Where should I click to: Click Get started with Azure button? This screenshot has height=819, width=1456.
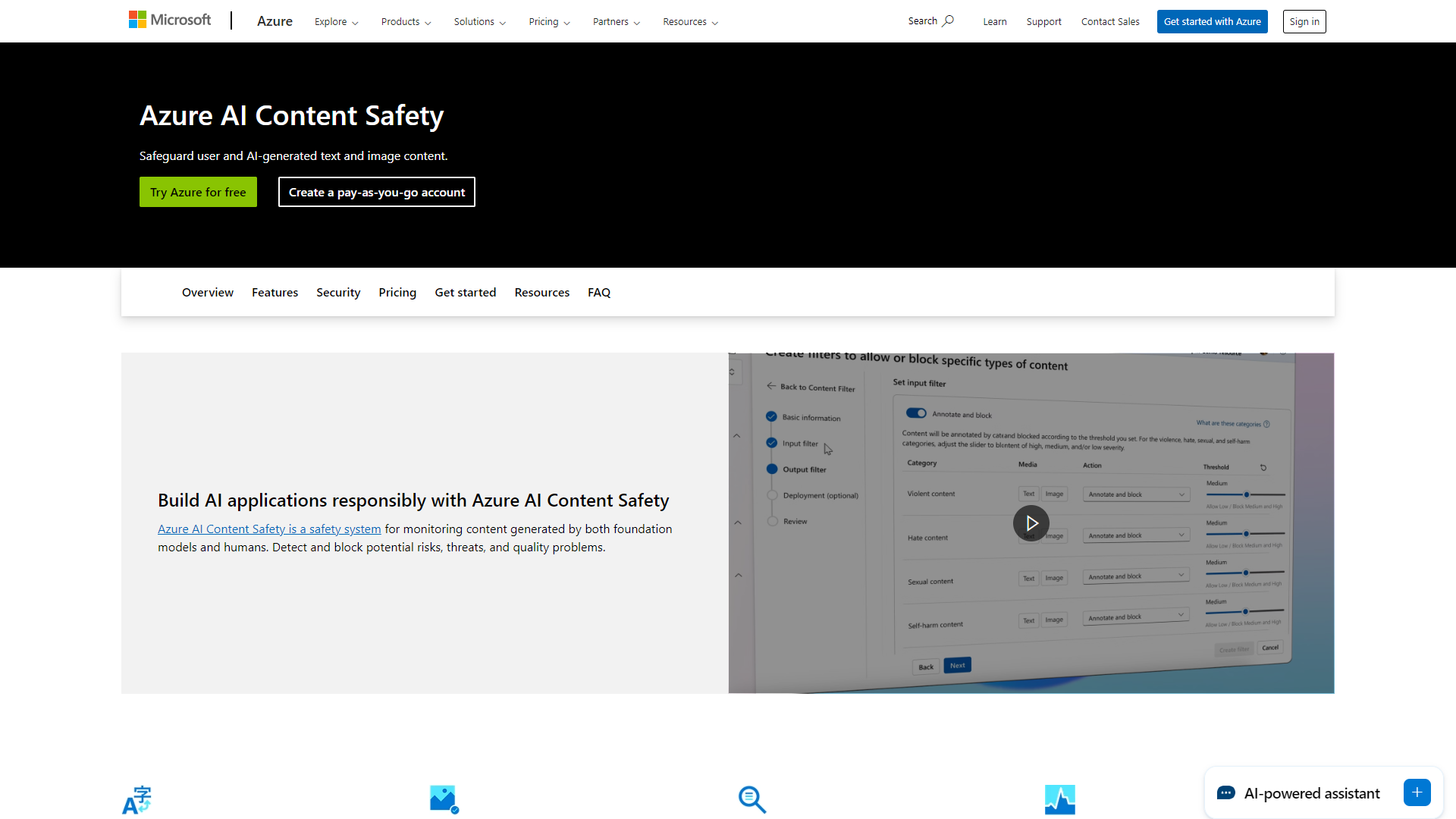1212,21
